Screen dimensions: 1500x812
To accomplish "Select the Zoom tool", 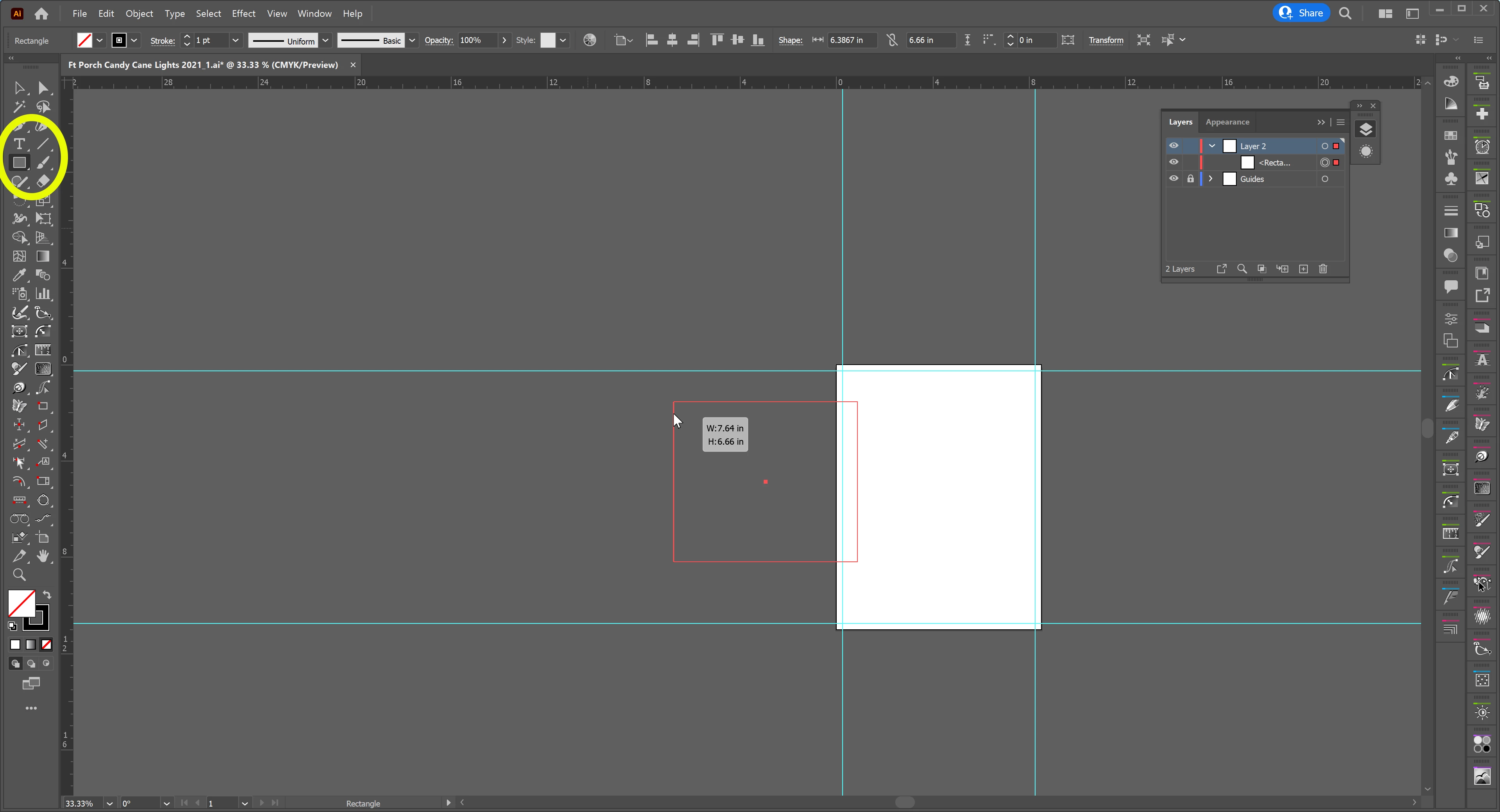I will [x=19, y=575].
